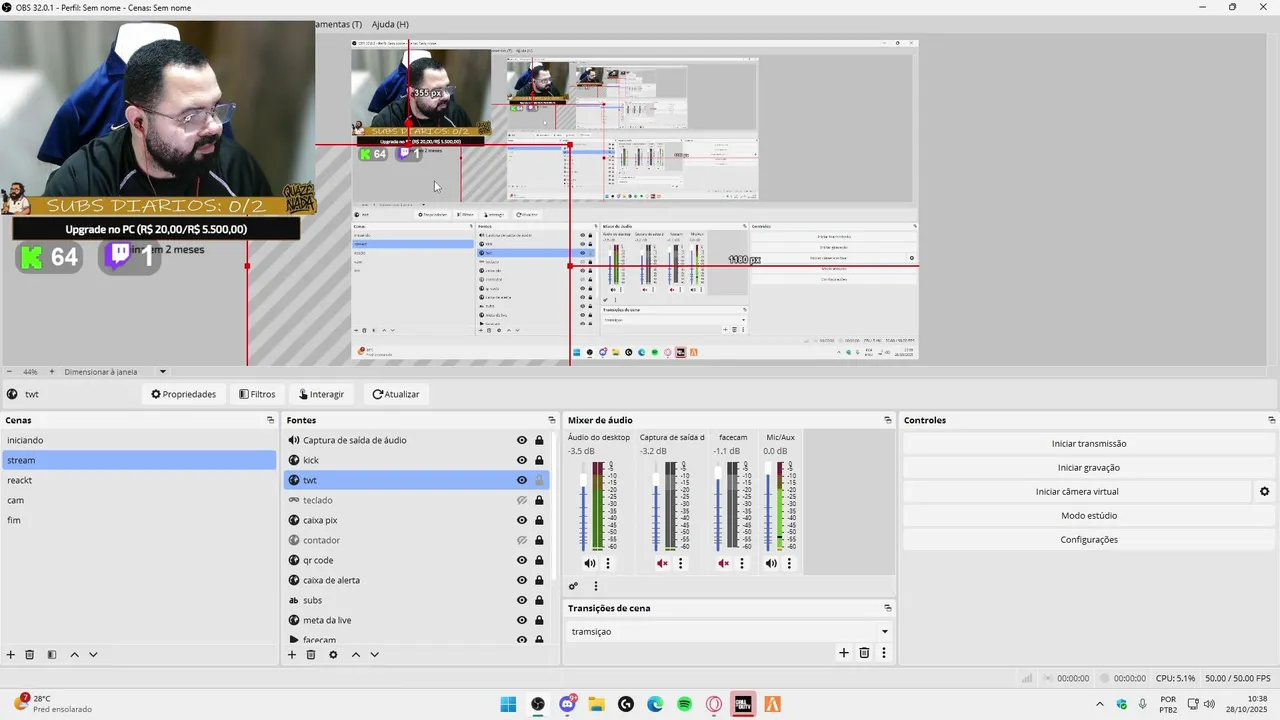
Task: Undock the Transições de cena panel
Action: [x=887, y=608]
